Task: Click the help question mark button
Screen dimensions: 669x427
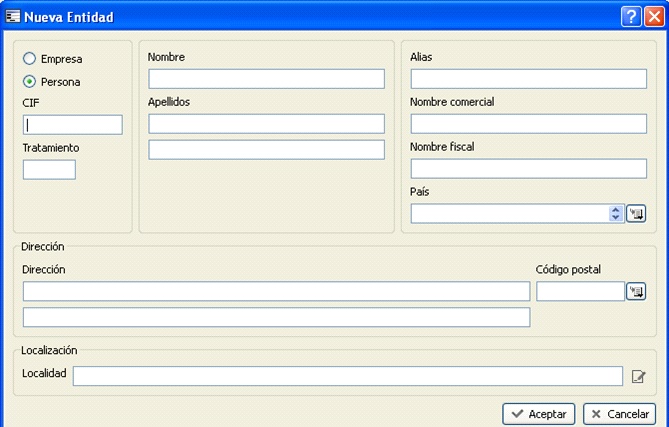Action: click(631, 16)
